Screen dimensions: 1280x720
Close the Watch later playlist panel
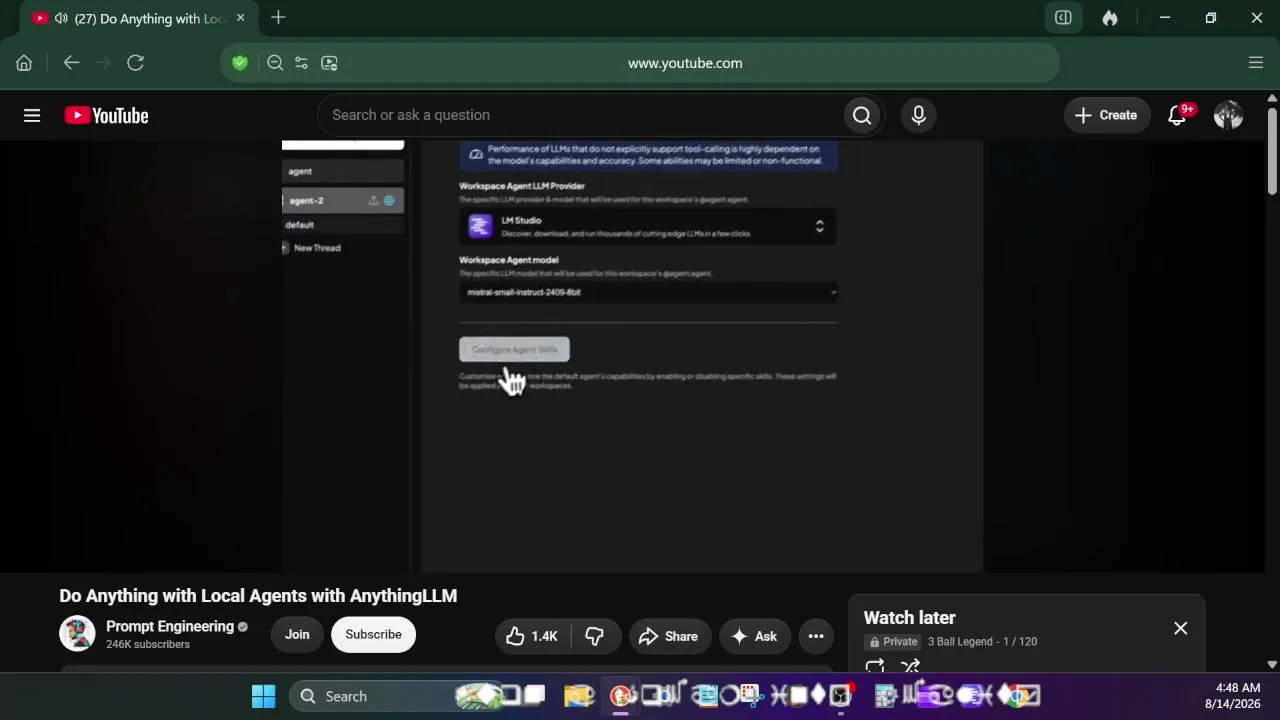pos(1181,628)
